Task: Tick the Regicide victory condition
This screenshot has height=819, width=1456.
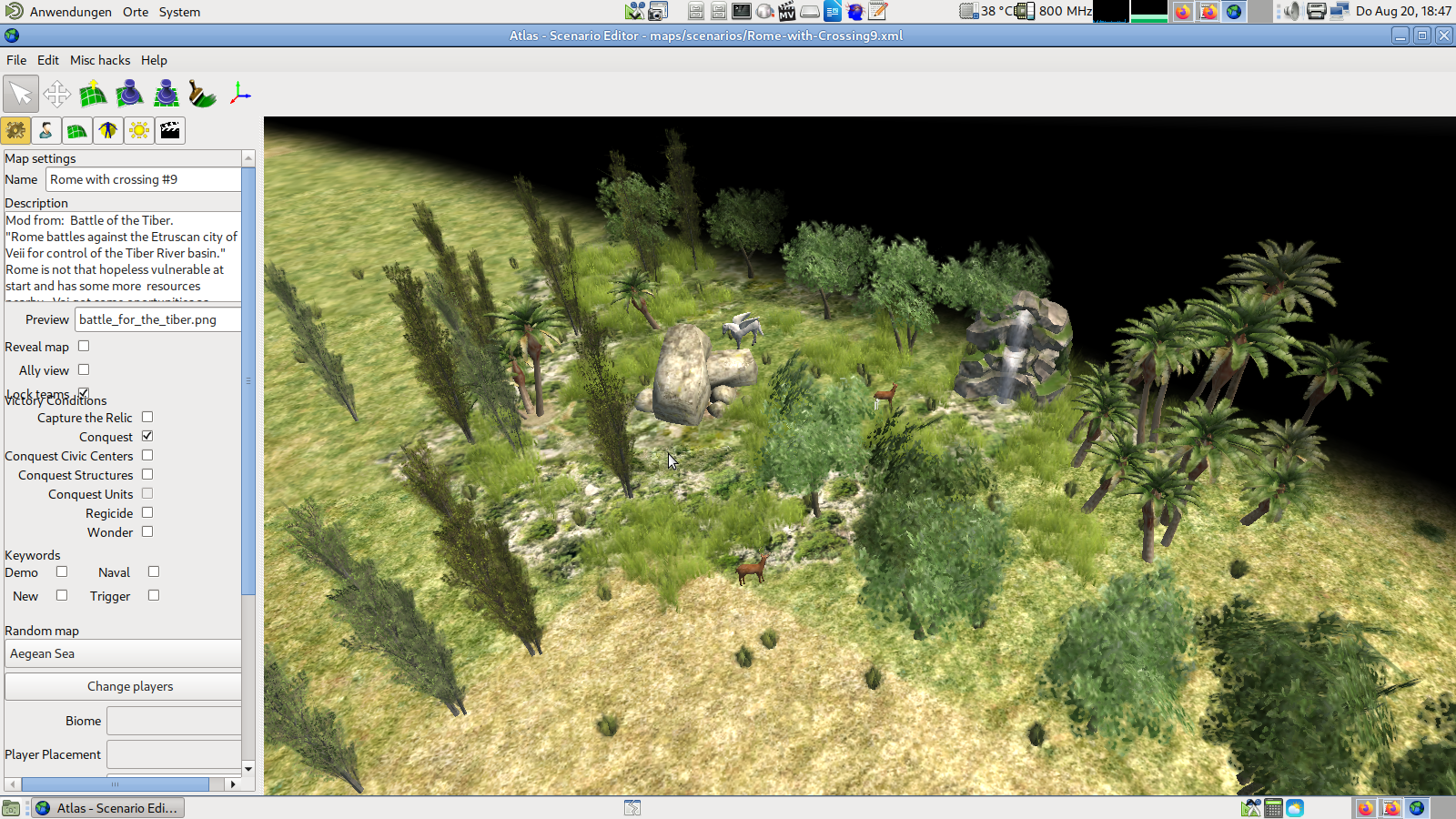Action: tap(147, 512)
